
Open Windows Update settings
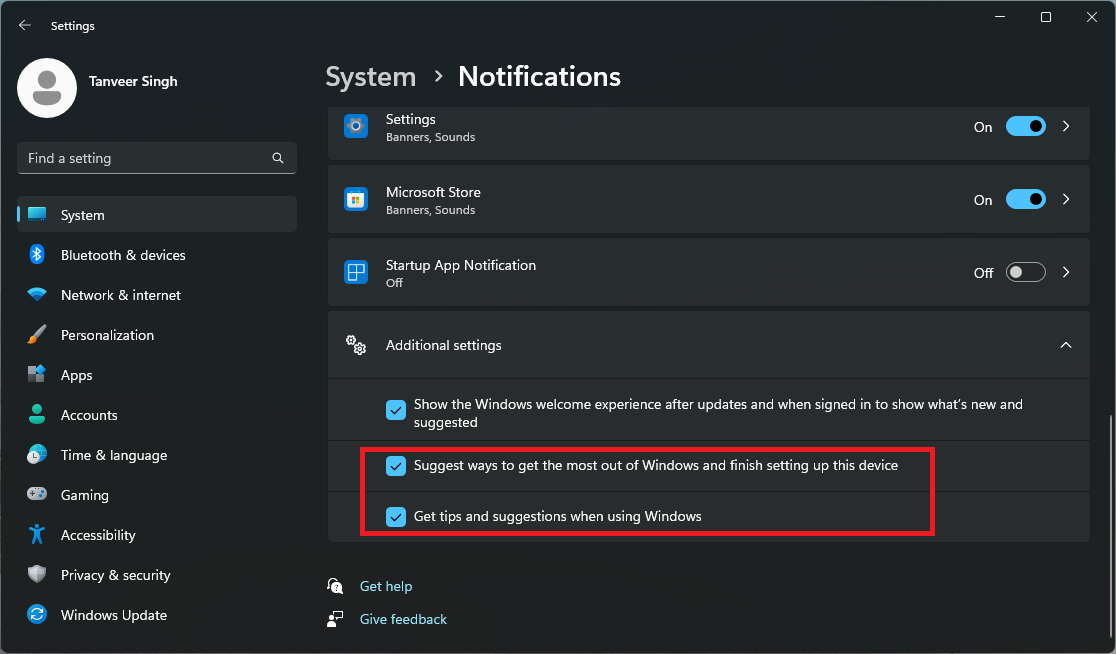tap(113, 615)
